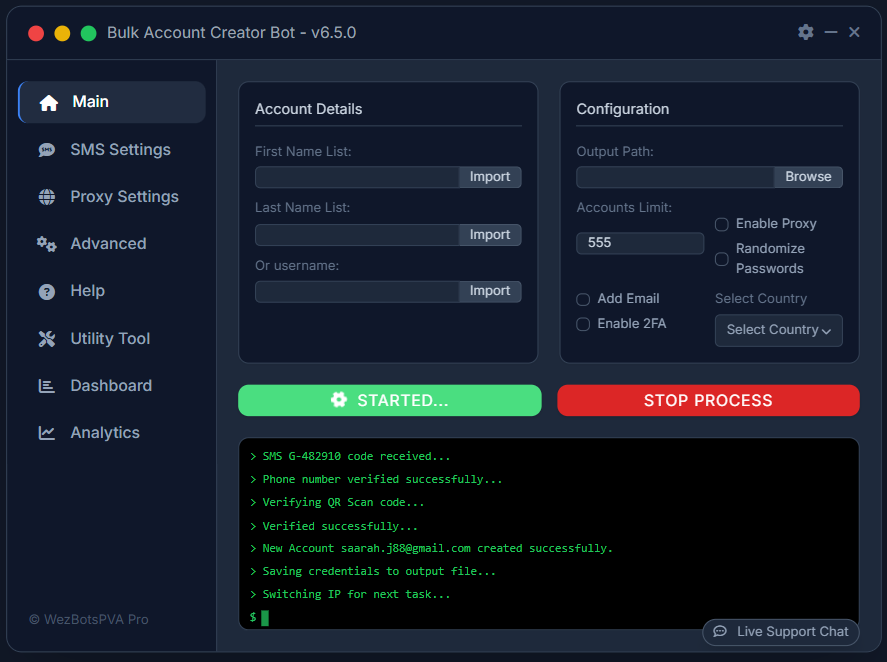Enable 2FA for created accounts

(582, 323)
